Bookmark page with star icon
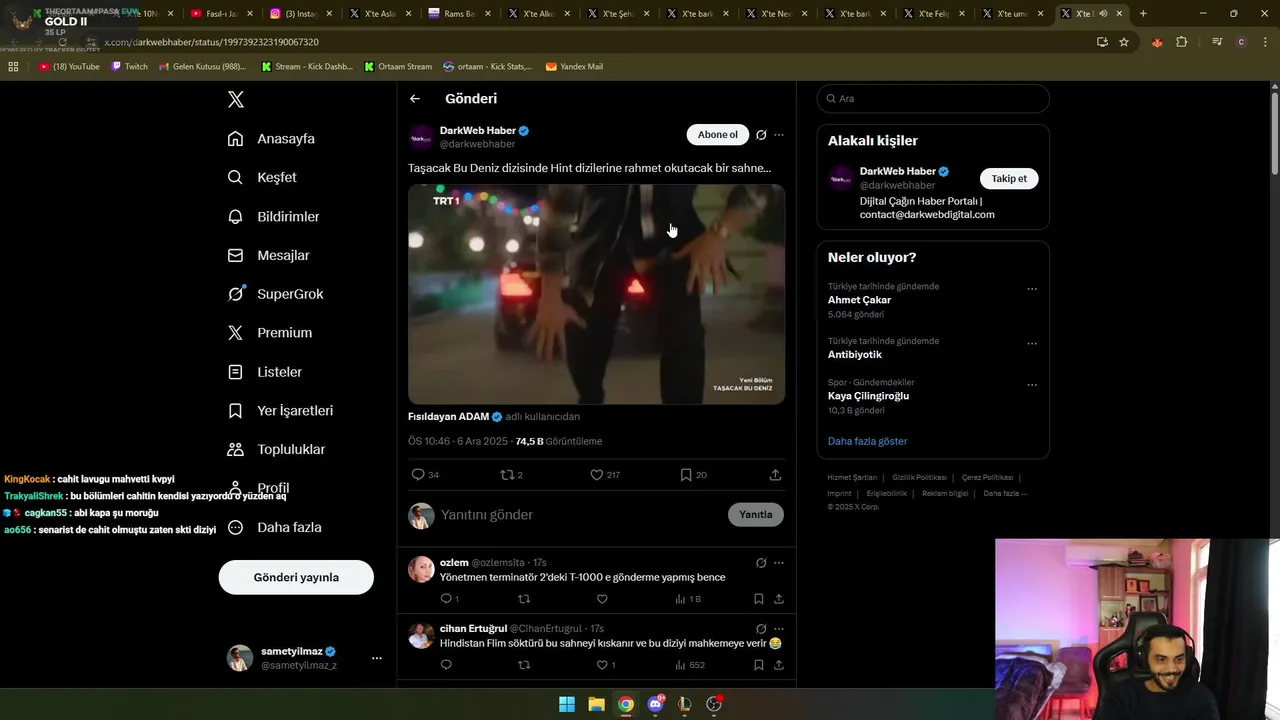 (x=1124, y=42)
